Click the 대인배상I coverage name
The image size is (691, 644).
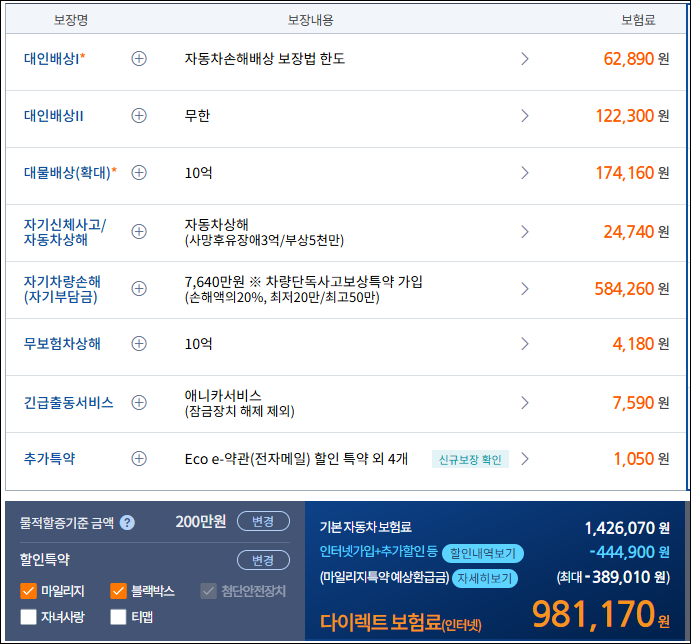(54, 59)
